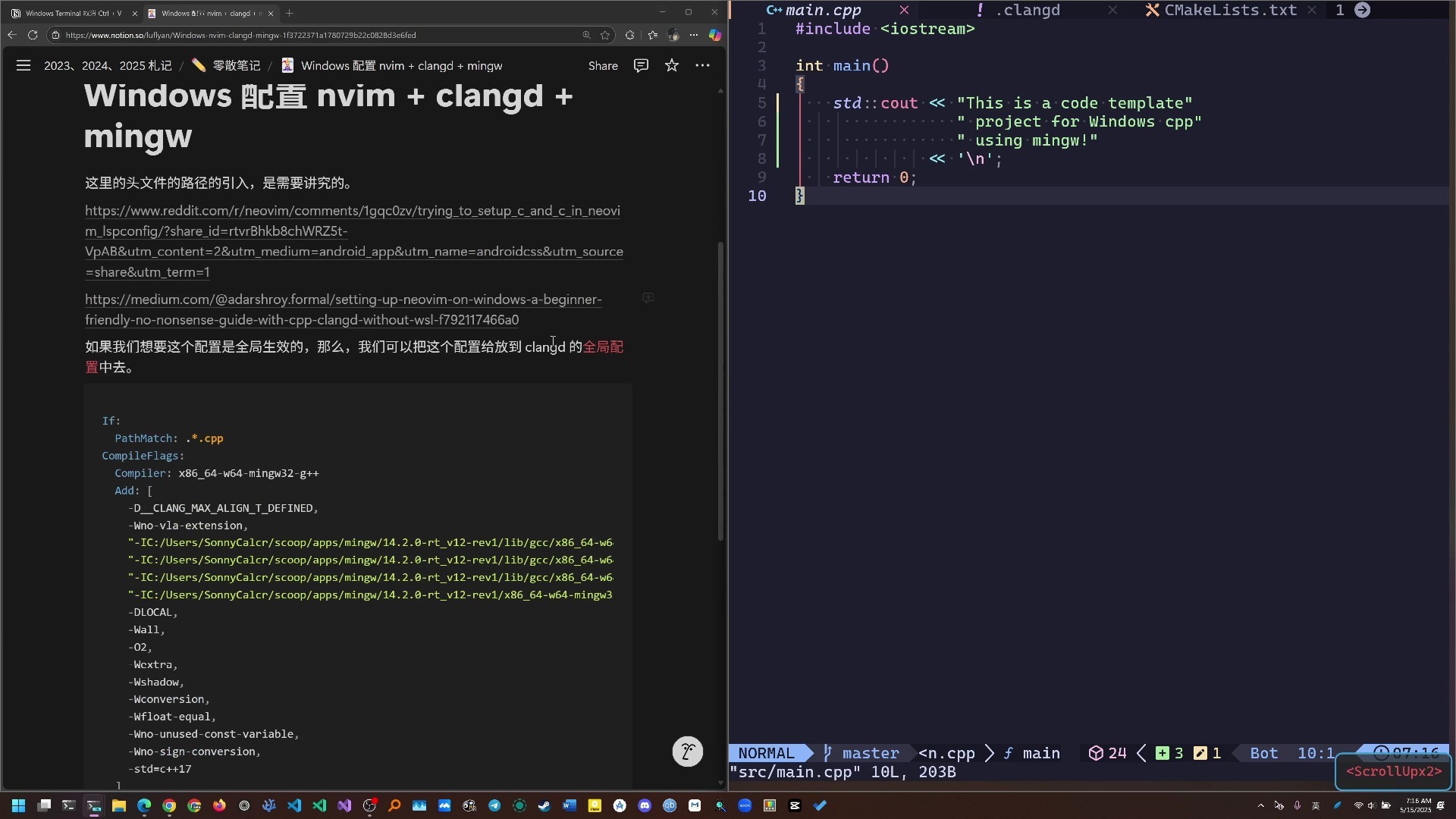The image size is (1456, 819).
Task: Open the browser favorites list icon
Action: (x=653, y=35)
